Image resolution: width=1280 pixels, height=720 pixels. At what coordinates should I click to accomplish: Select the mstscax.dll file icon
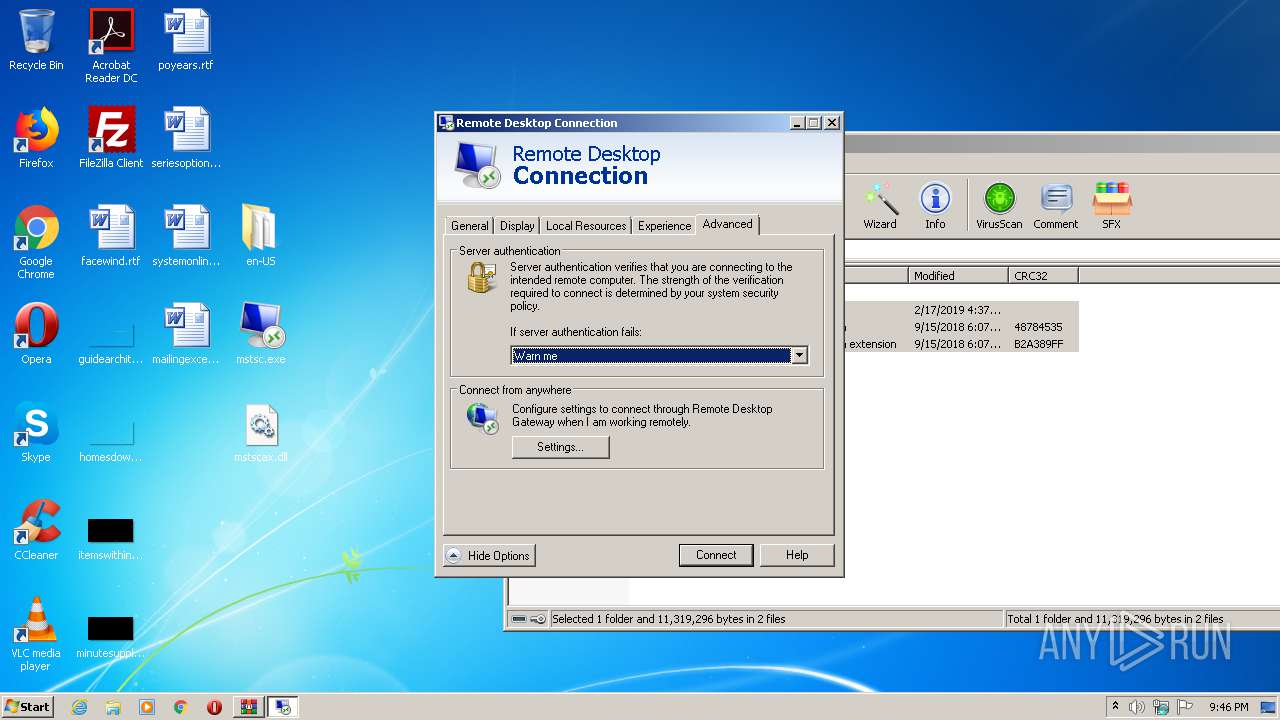[x=260, y=432]
